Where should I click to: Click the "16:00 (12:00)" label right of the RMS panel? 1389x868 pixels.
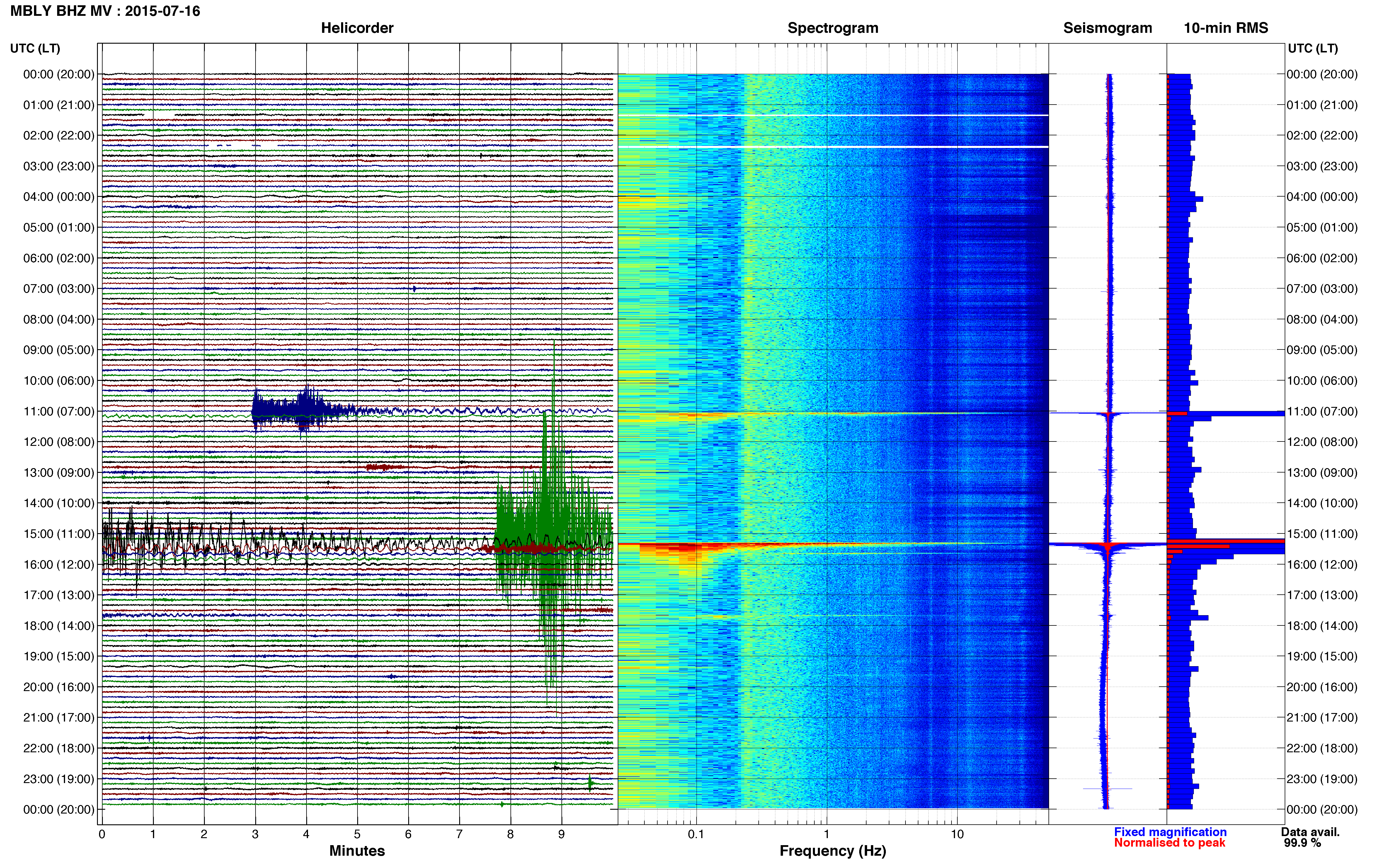pos(1322,564)
